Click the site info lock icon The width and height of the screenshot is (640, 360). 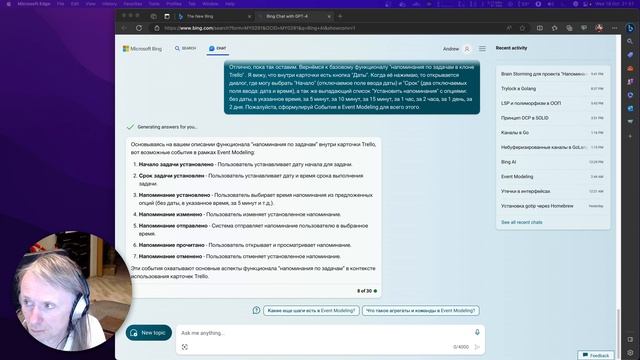click(x=157, y=28)
